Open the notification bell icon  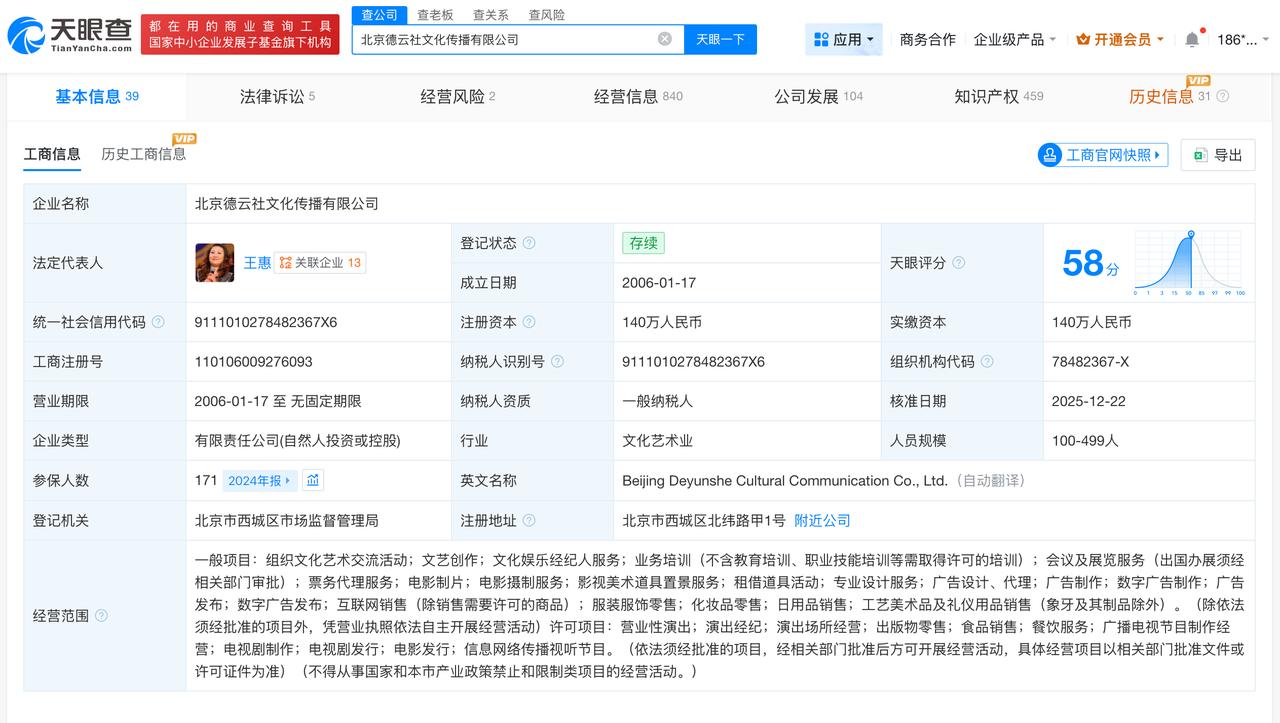(1191, 40)
